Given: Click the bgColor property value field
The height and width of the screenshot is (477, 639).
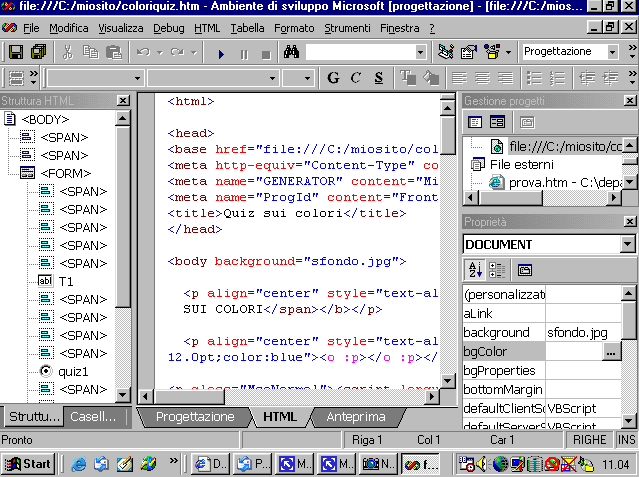Looking at the screenshot, I should [572, 351].
